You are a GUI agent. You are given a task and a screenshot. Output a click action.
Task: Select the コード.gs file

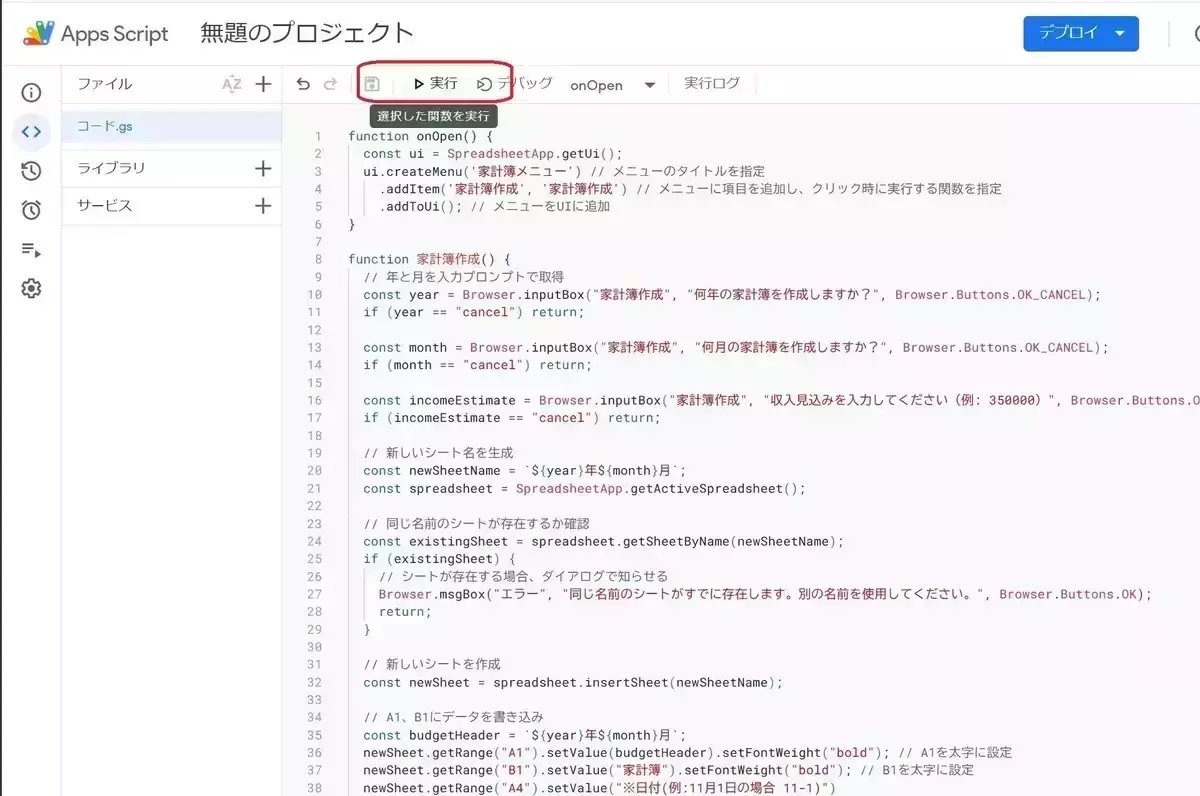coord(171,126)
